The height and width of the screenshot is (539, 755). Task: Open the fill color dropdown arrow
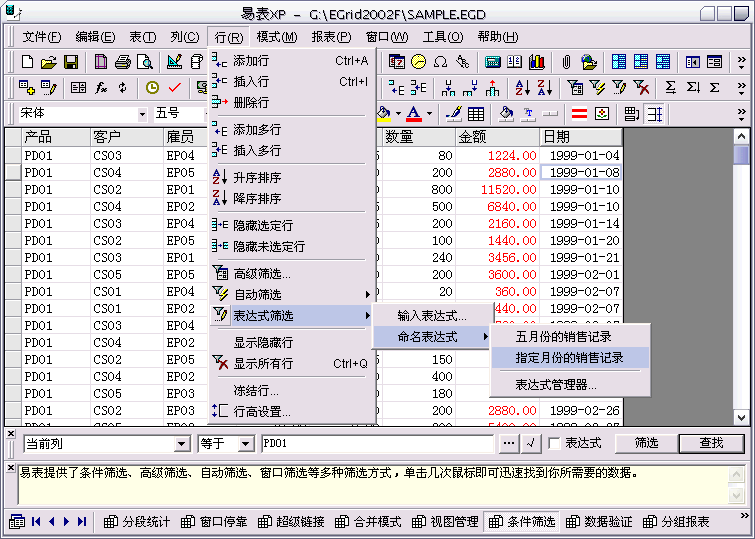point(398,114)
